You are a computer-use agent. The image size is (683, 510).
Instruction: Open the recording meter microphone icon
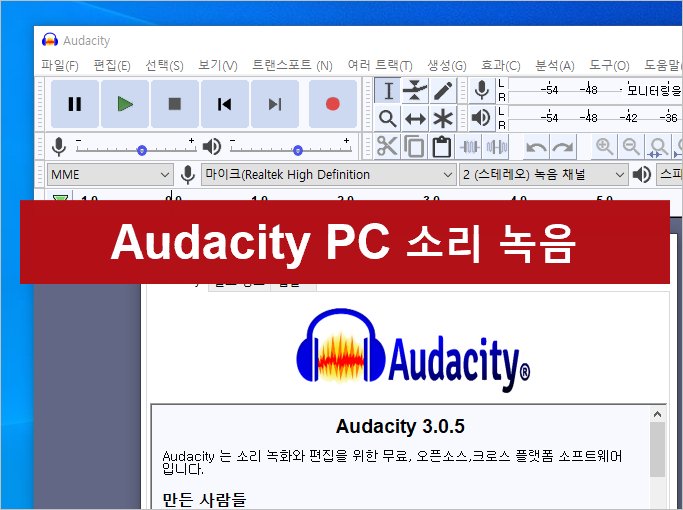pos(482,91)
